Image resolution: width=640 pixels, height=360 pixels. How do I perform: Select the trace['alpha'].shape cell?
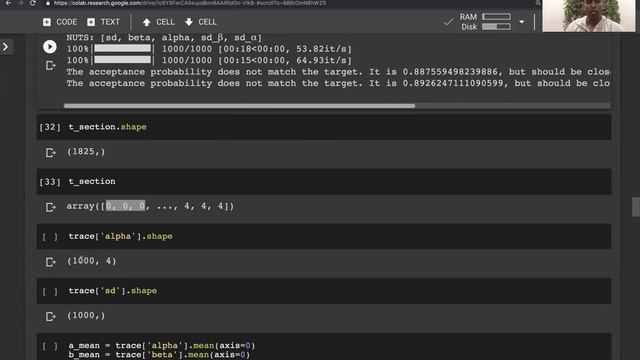324,236
